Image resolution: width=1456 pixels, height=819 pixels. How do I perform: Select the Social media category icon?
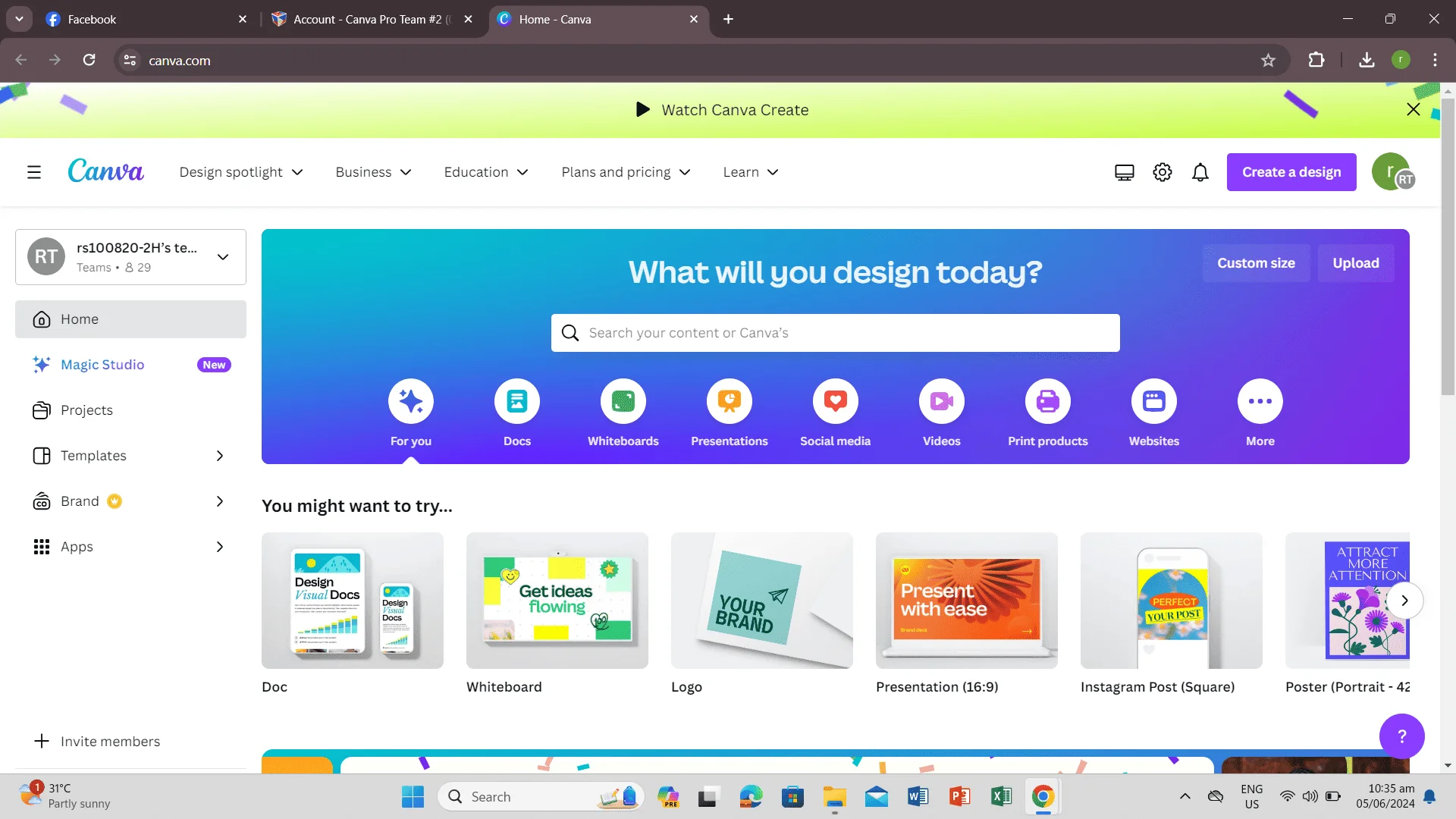tap(836, 401)
